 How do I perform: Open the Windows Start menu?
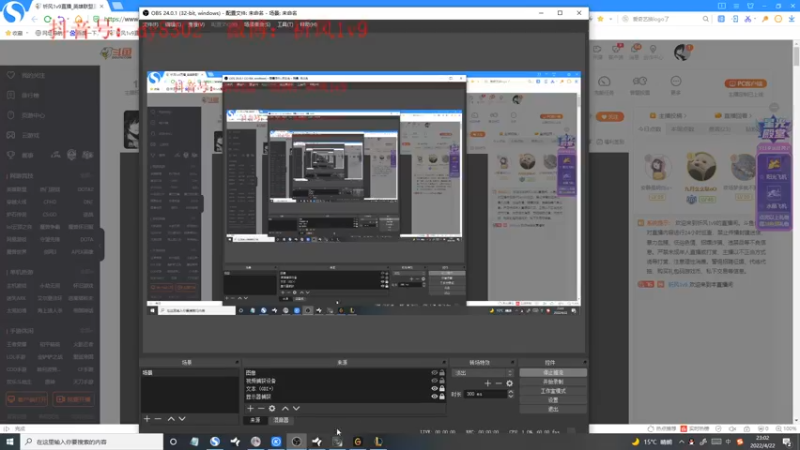[x=10, y=441]
